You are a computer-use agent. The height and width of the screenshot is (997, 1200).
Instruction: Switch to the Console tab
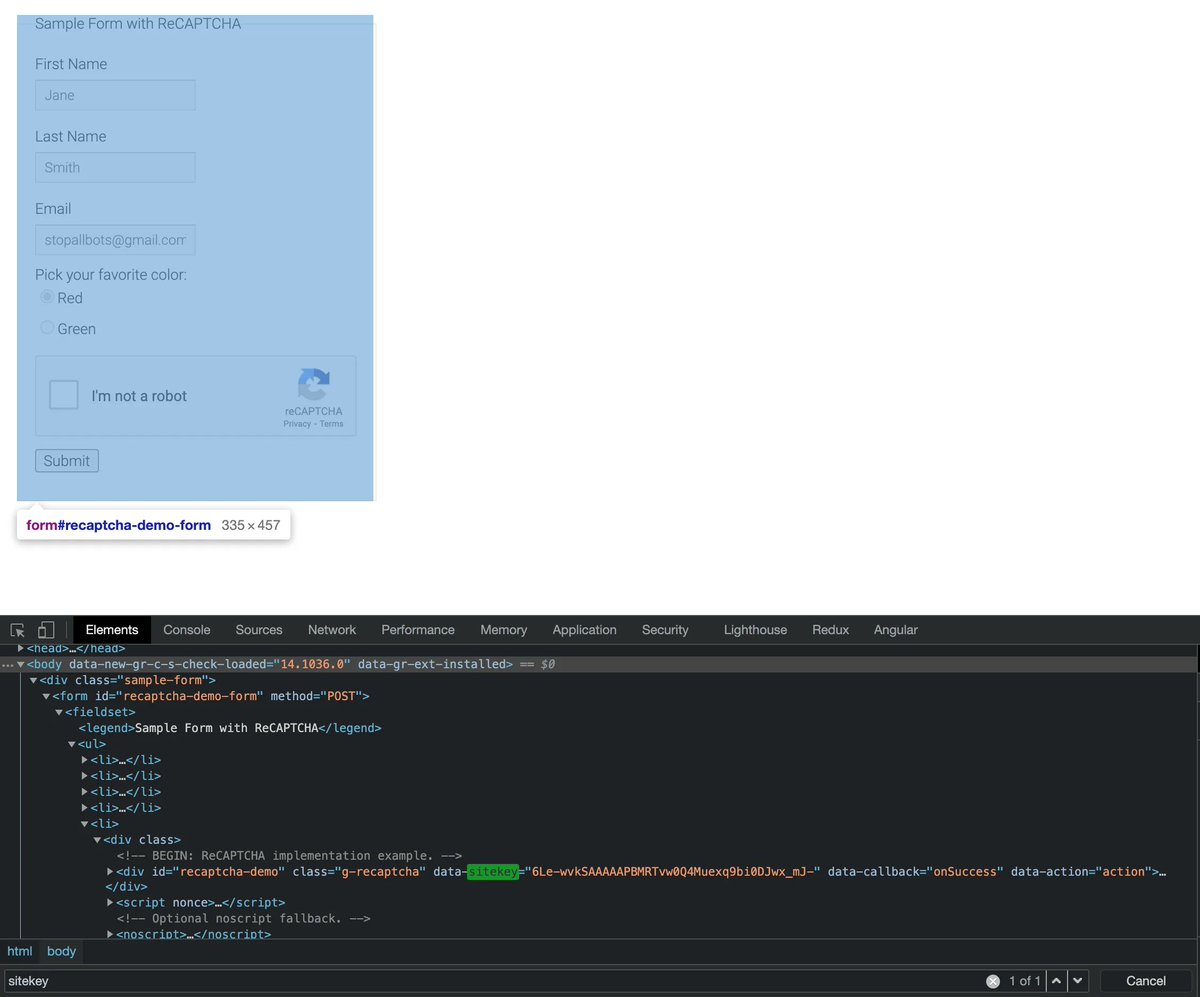click(x=187, y=630)
